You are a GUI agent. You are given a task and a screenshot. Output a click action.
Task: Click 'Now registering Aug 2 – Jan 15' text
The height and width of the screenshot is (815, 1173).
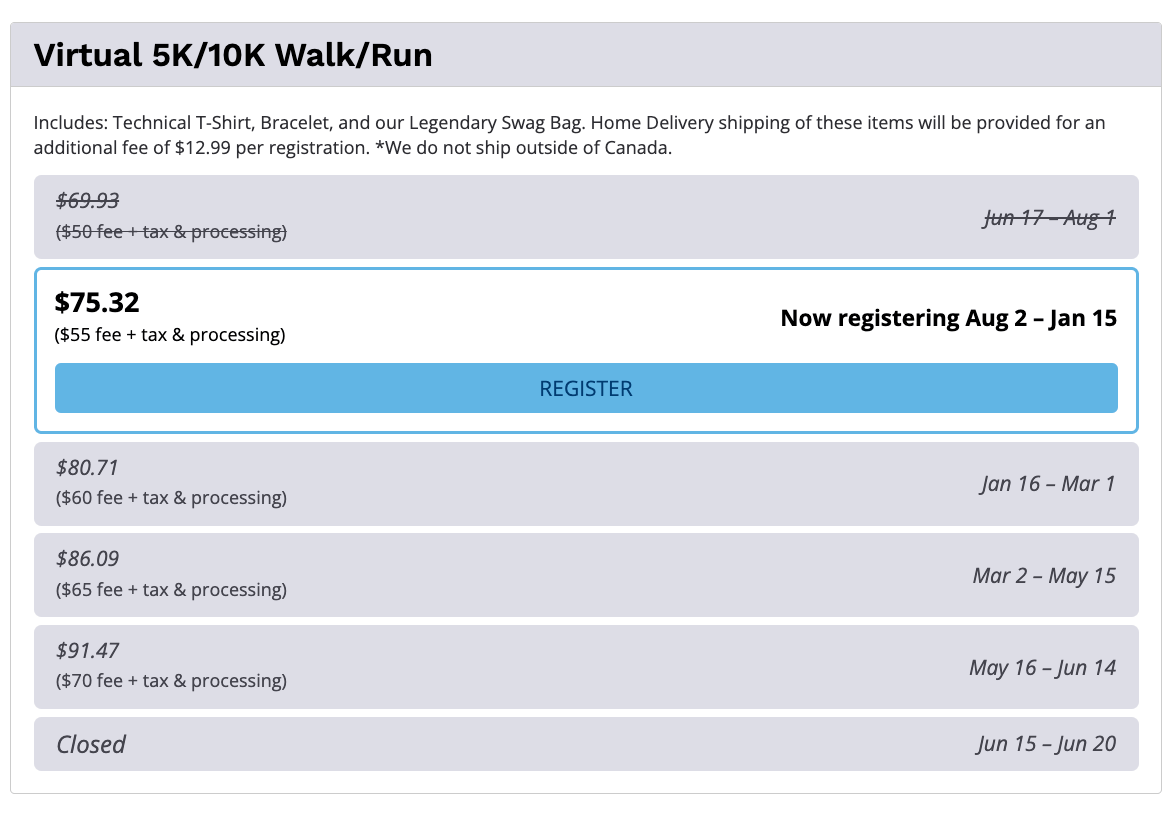(x=948, y=318)
